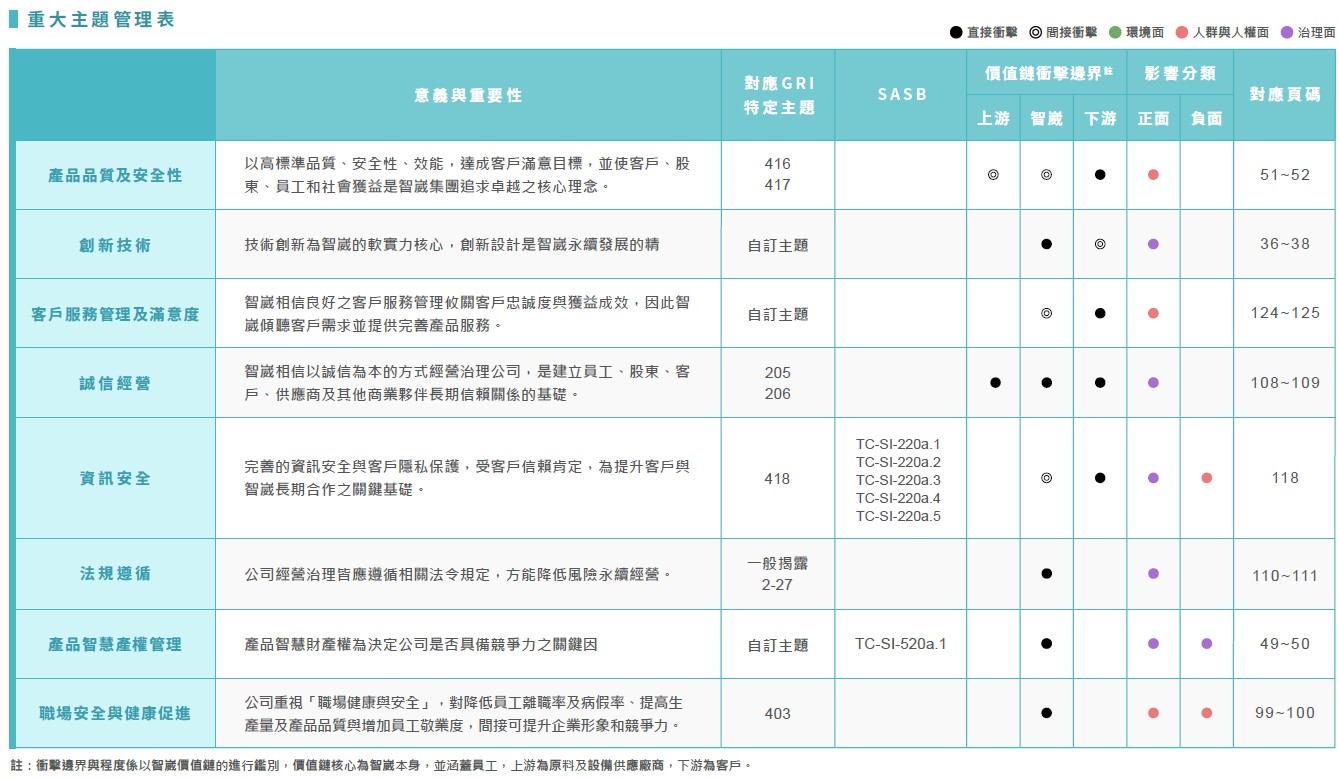Click the 客戶服務管理及滿意度 topic cell
The image size is (1338, 778).
click(115, 313)
